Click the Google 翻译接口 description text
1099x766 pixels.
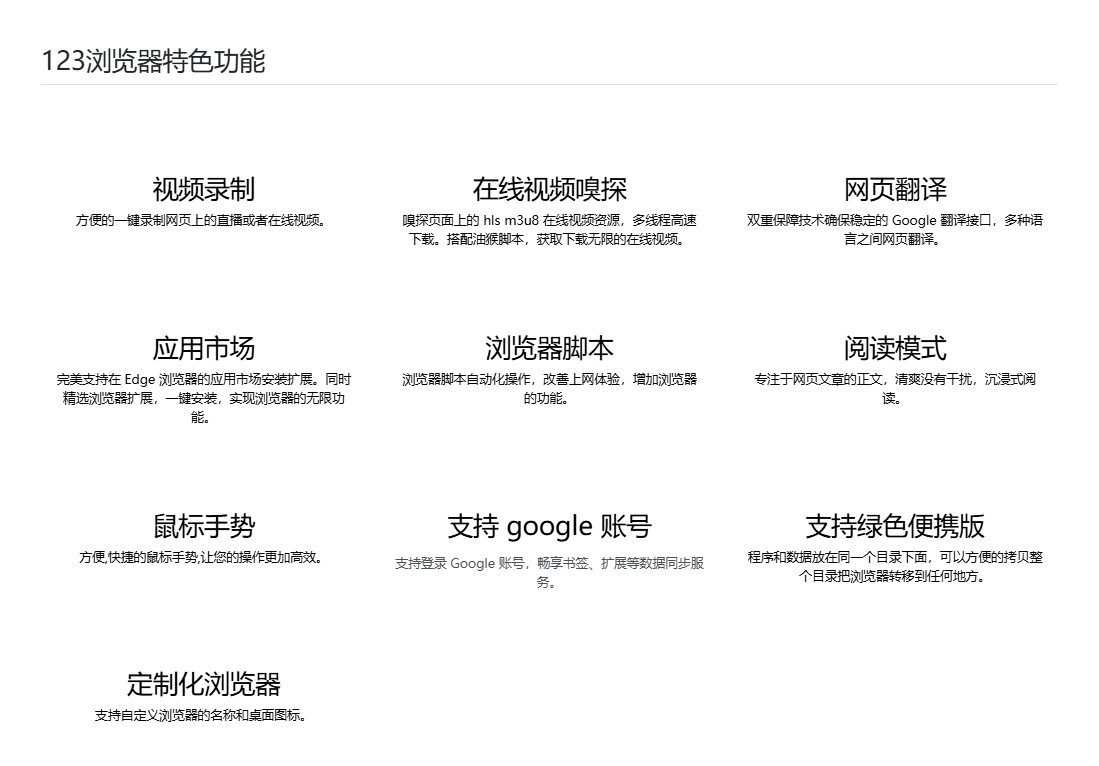[x=894, y=230]
